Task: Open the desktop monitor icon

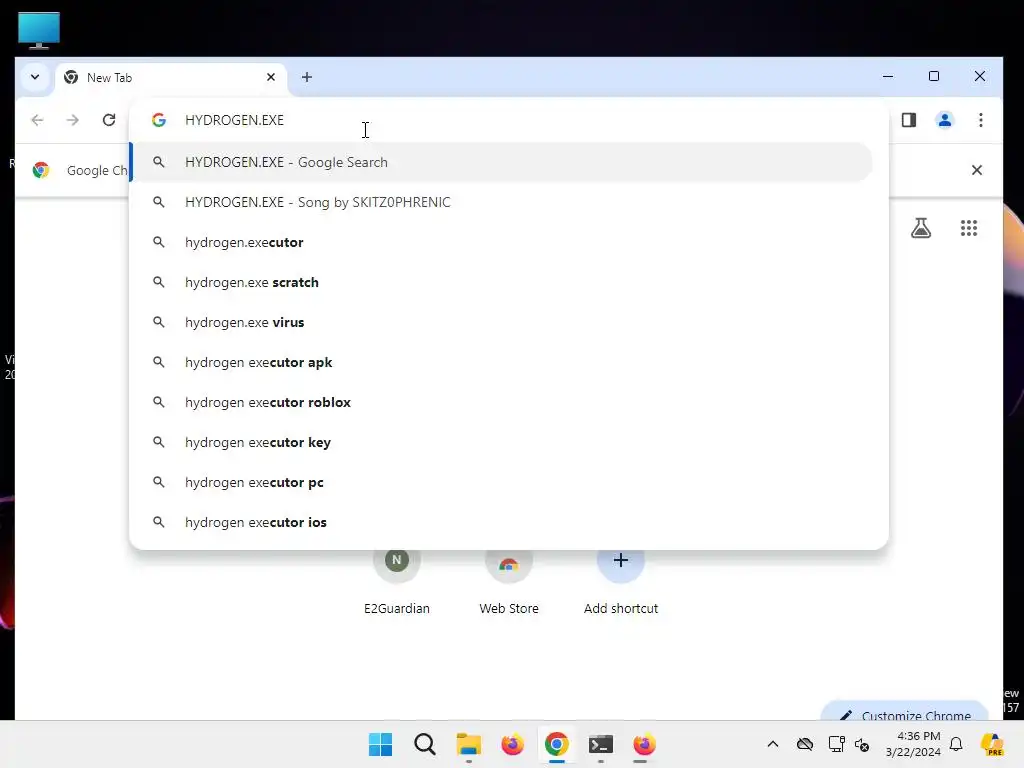Action: pyautogui.click(x=39, y=30)
